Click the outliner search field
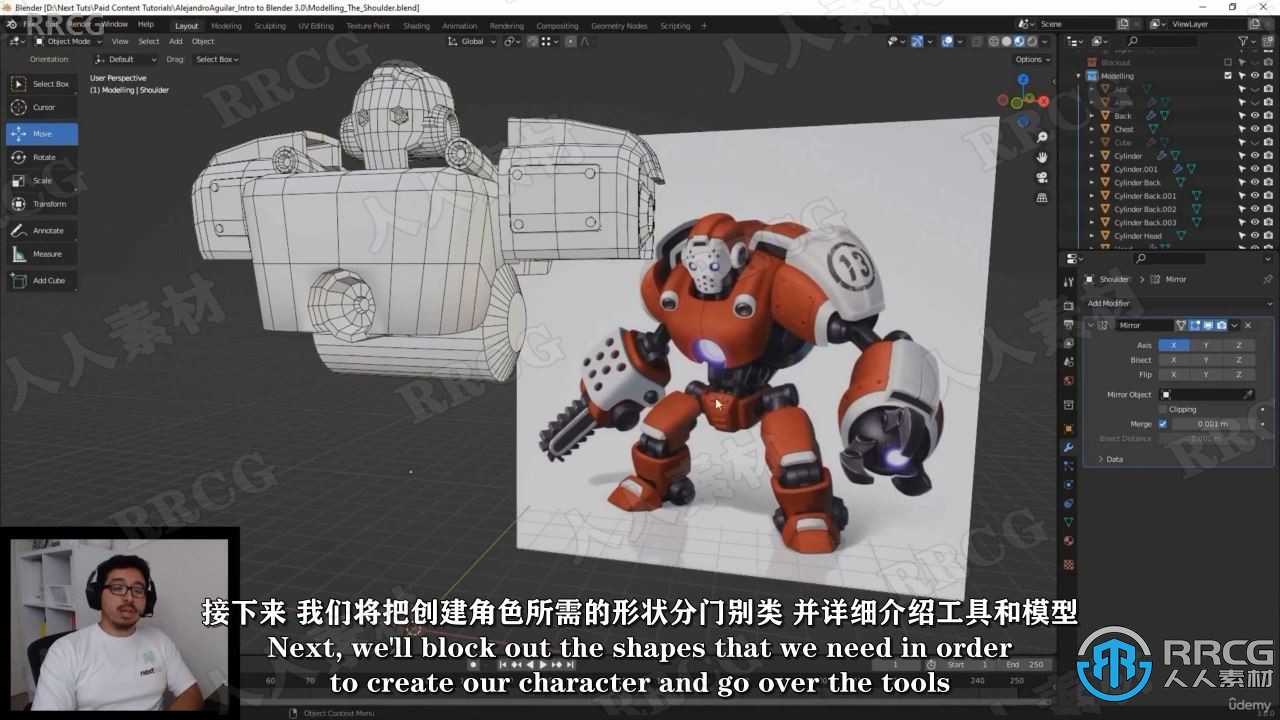This screenshot has width=1280, height=720. coord(1161,41)
